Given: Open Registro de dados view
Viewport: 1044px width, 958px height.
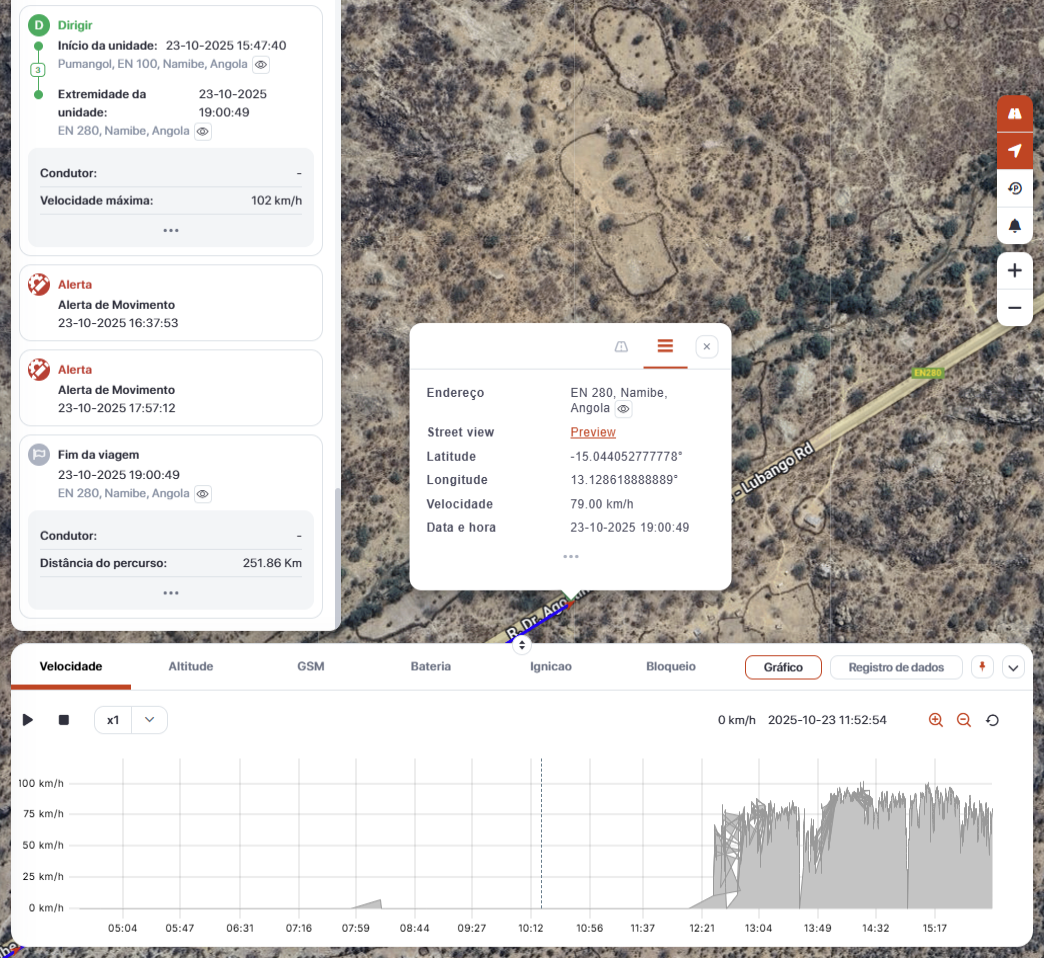Looking at the screenshot, I should 895,667.
